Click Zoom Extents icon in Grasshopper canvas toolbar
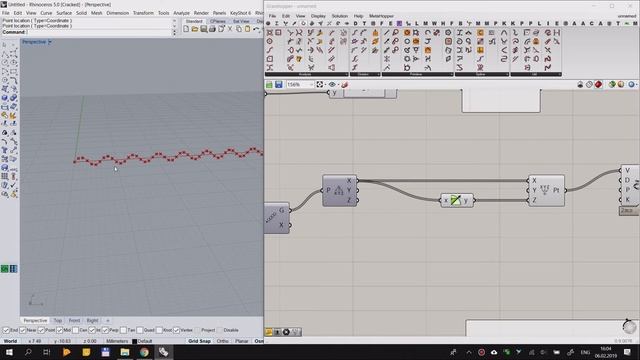This screenshot has height=360, width=640. 320,84
